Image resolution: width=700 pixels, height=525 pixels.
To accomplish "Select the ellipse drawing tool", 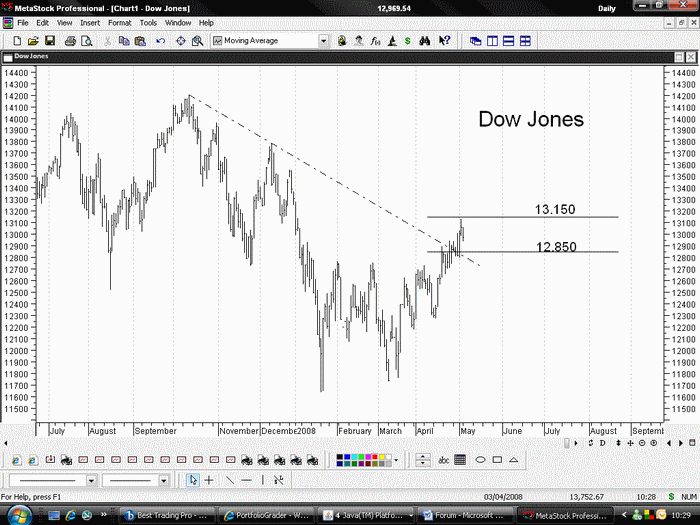I will point(480,460).
